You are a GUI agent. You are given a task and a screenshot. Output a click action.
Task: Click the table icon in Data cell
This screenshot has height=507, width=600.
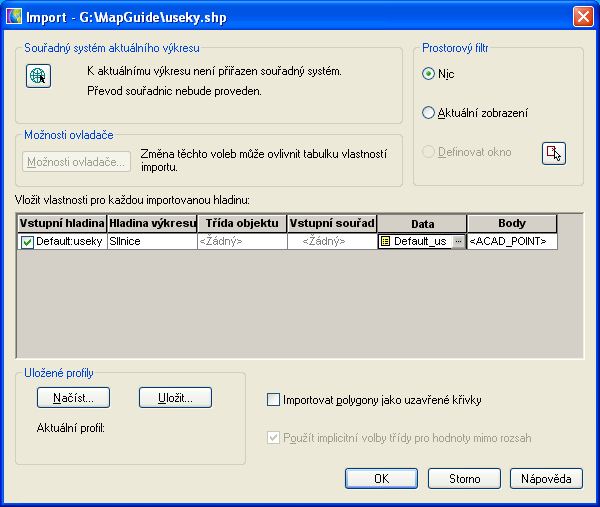pos(386,242)
